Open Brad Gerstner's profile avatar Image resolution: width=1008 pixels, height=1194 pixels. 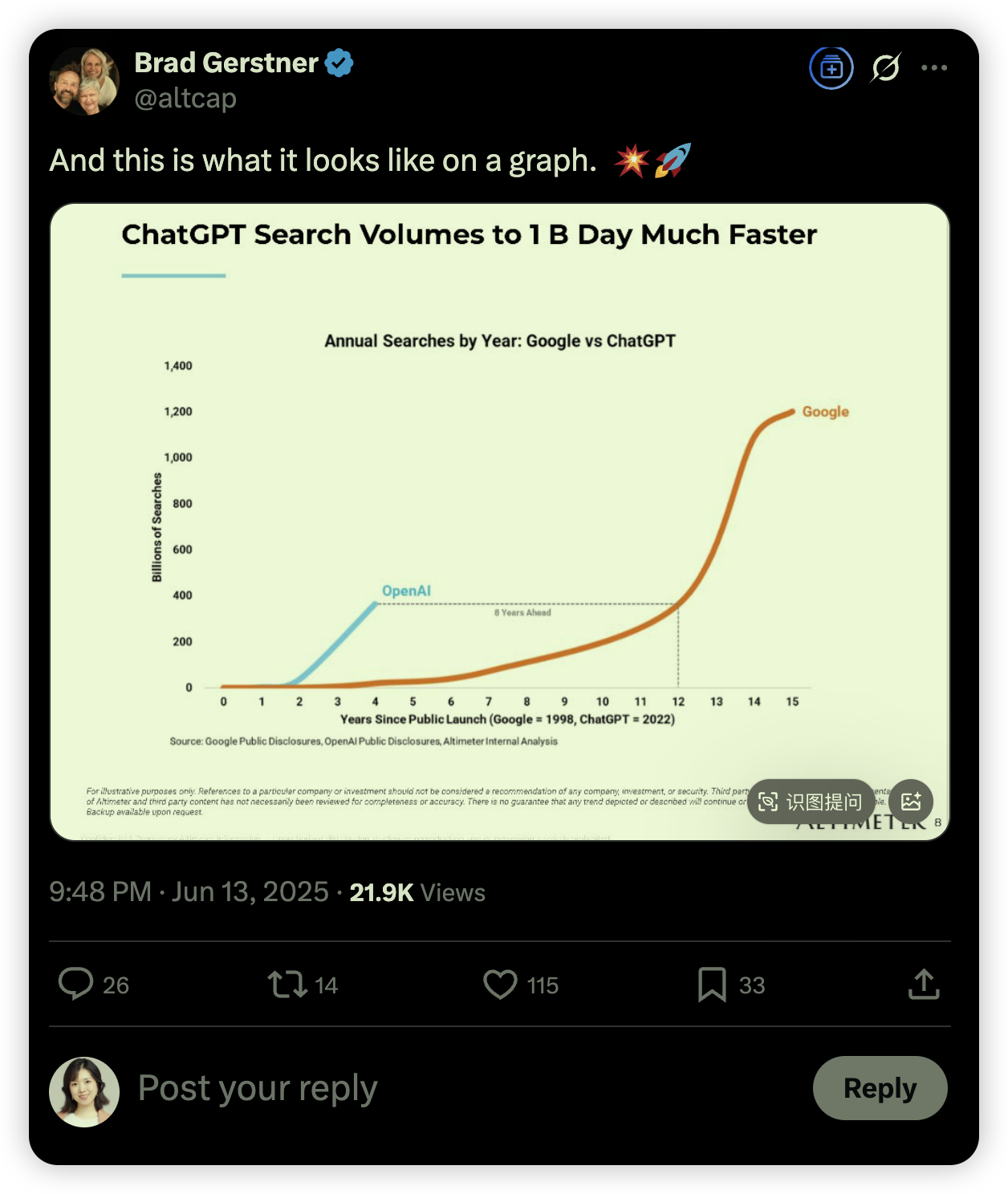(84, 81)
